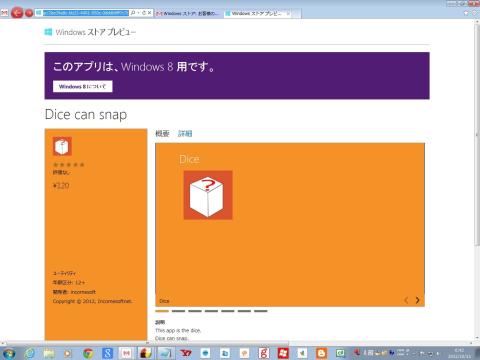Switch to the Windows ストア プレビュー tab
Screen dimensions: 480x360
click(257, 13)
